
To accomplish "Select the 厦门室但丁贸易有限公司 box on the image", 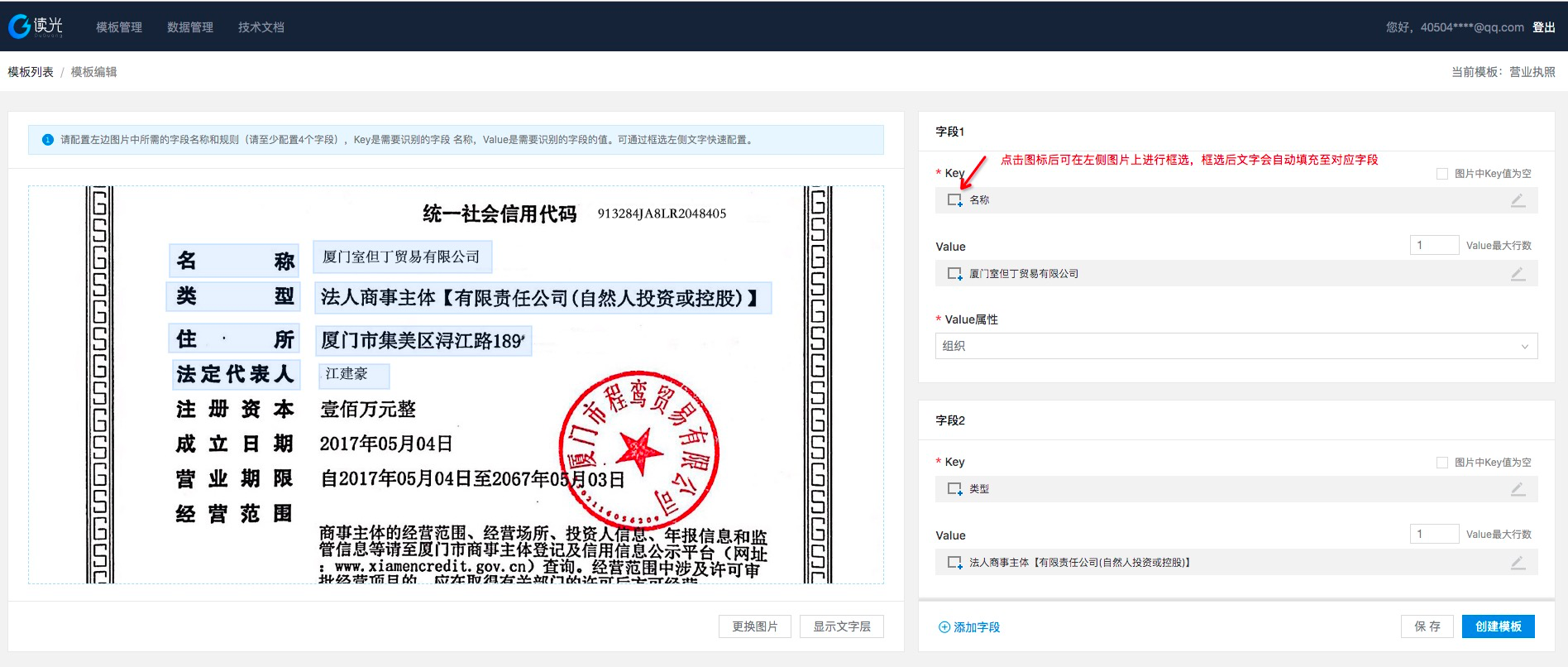I will coord(403,257).
